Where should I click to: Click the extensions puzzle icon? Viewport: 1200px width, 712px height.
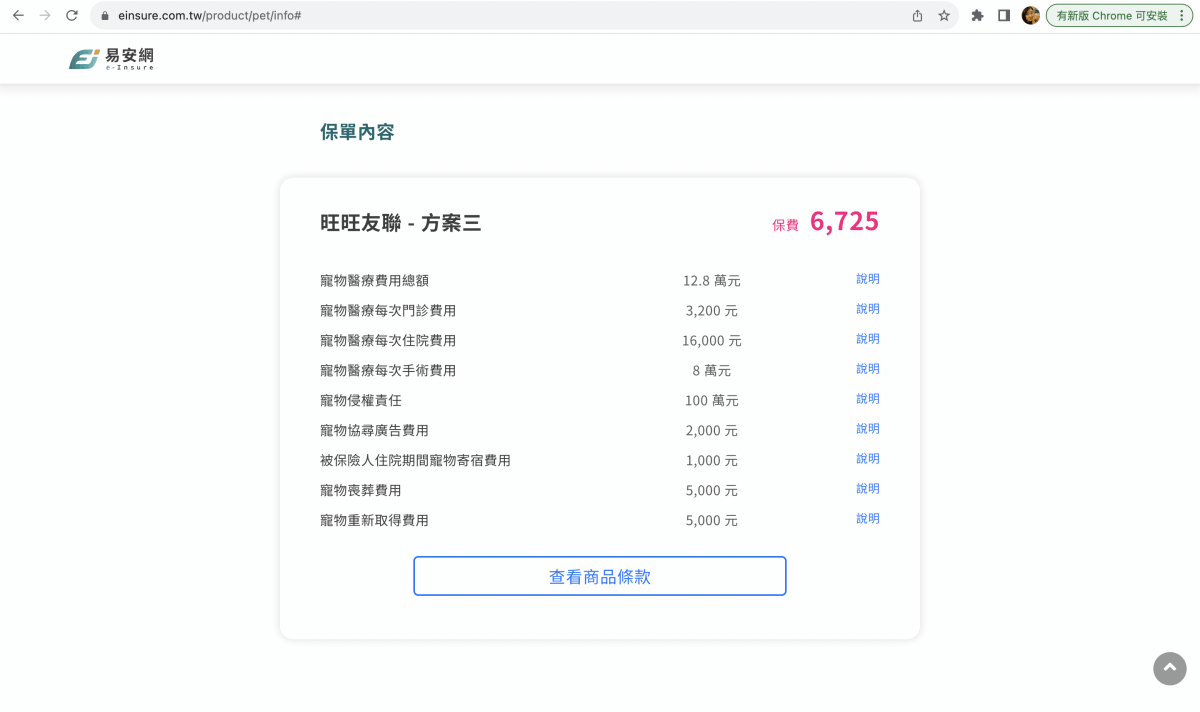[x=977, y=16]
